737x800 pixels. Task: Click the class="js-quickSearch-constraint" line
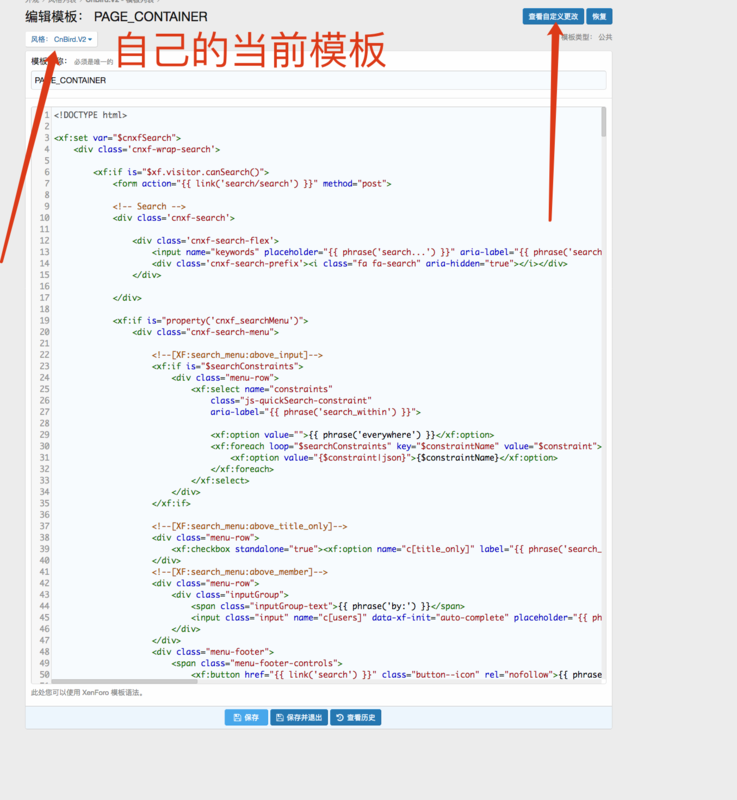click(x=291, y=401)
